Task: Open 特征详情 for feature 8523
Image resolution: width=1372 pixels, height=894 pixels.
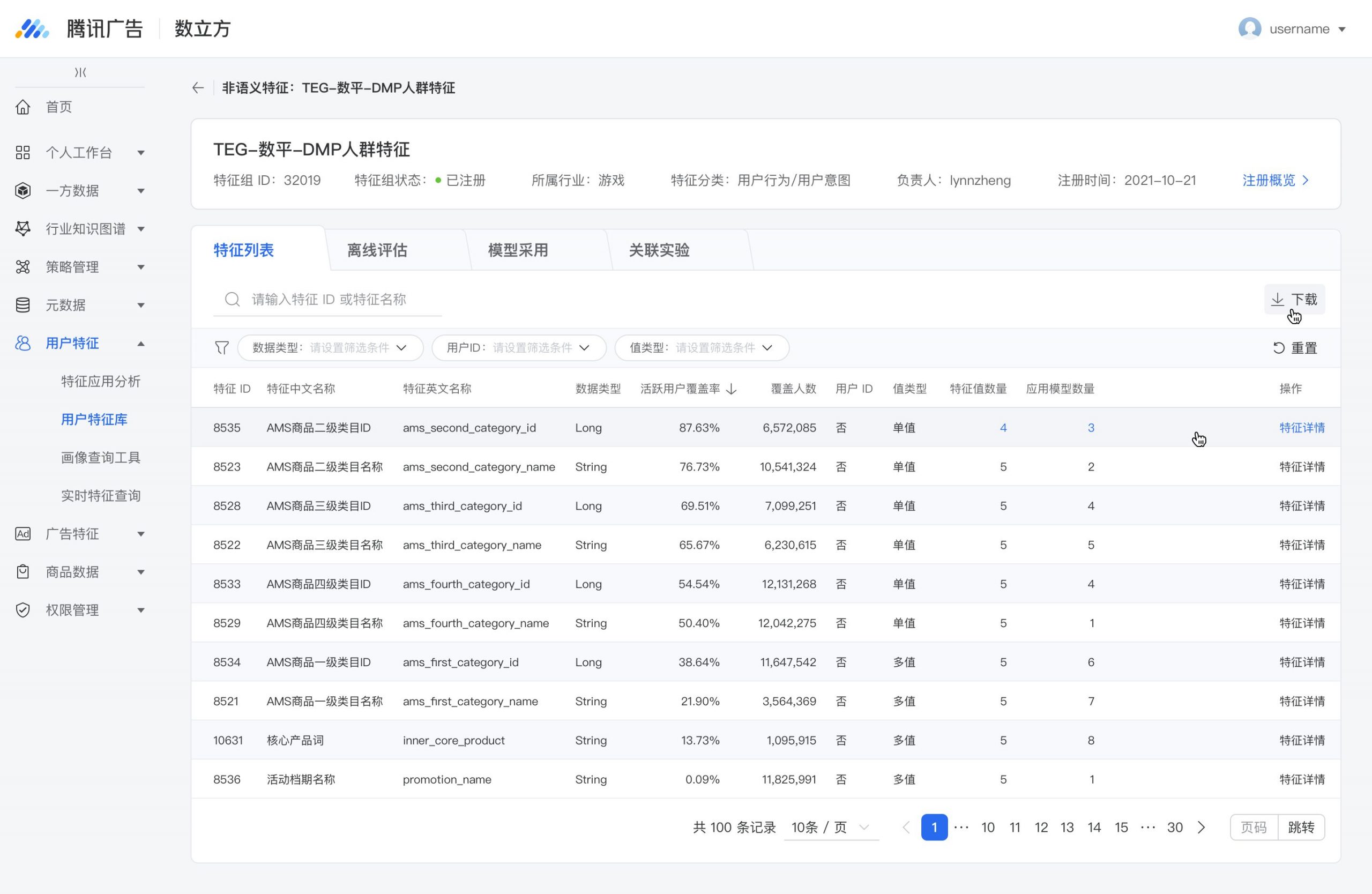Action: [1302, 467]
